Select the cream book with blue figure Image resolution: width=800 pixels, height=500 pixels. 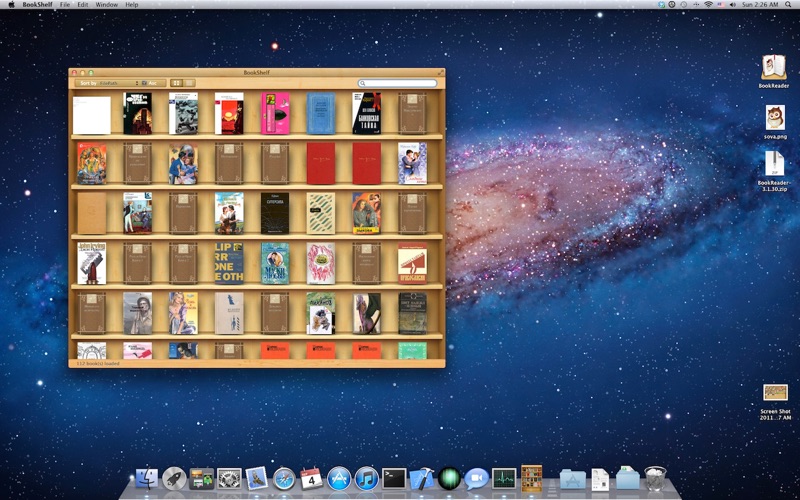(x=229, y=313)
